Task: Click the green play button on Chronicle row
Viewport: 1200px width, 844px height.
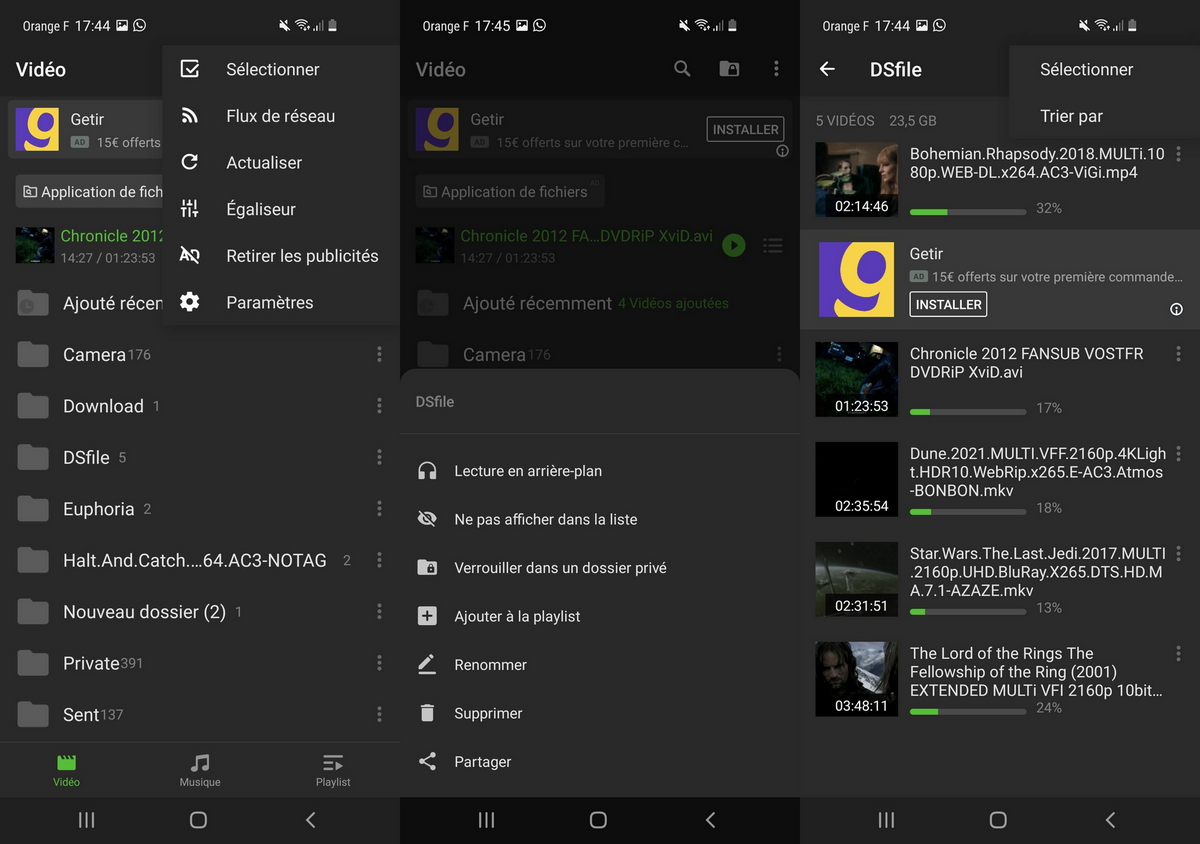Action: (734, 245)
